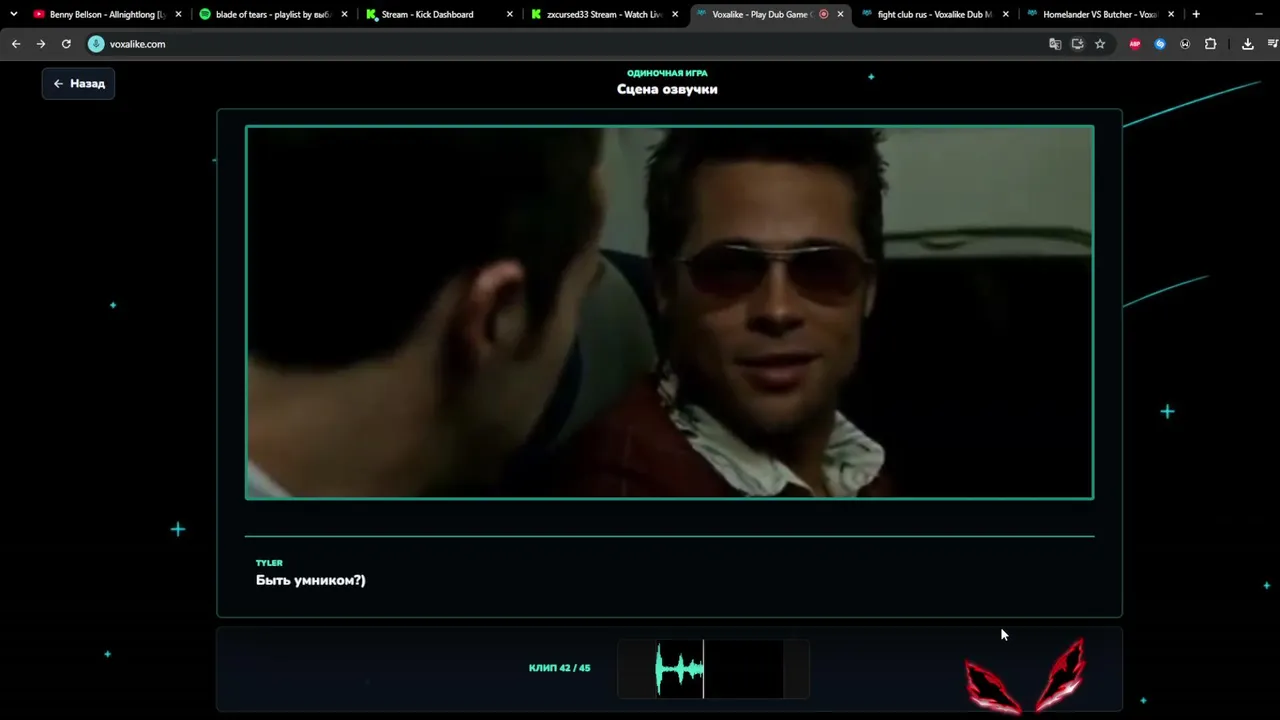Switch to the blade of tears playlist tab
The width and height of the screenshot is (1280, 720).
(273, 14)
